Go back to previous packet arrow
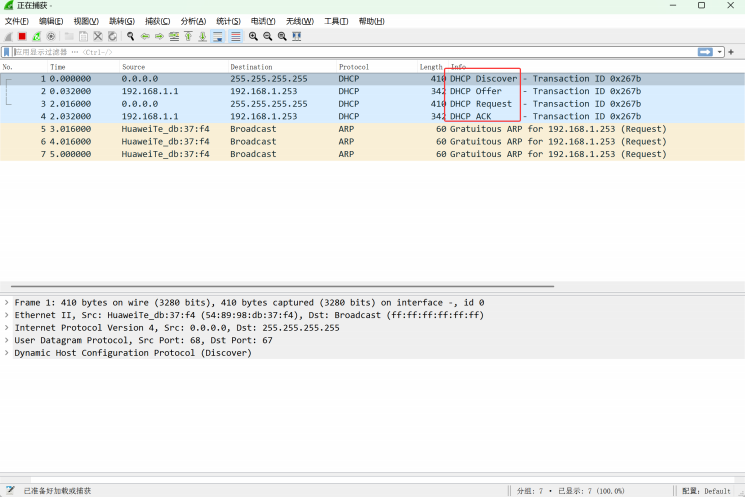 pyautogui.click(x=145, y=37)
